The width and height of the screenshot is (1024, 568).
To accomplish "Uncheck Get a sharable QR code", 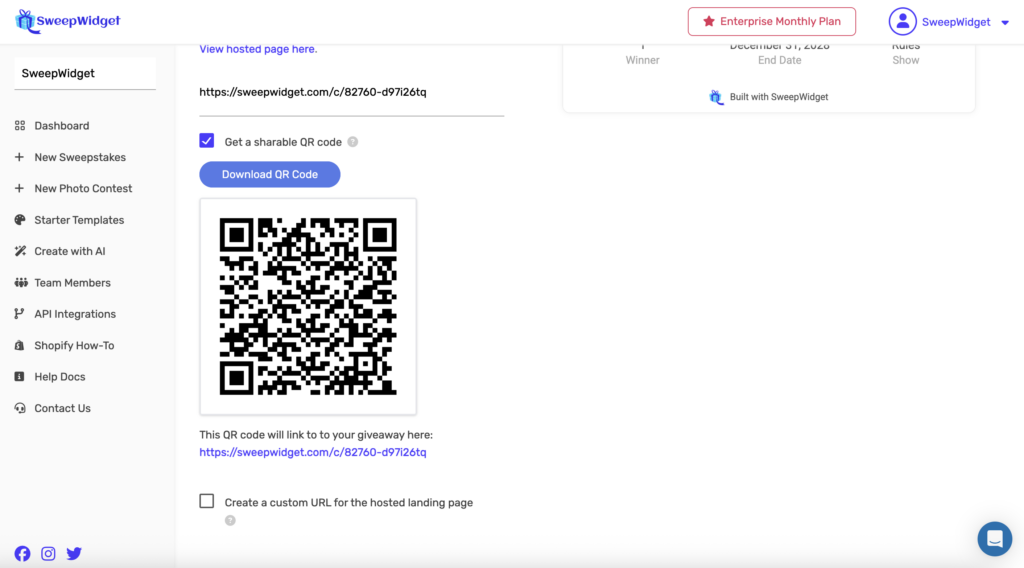I will pos(207,141).
